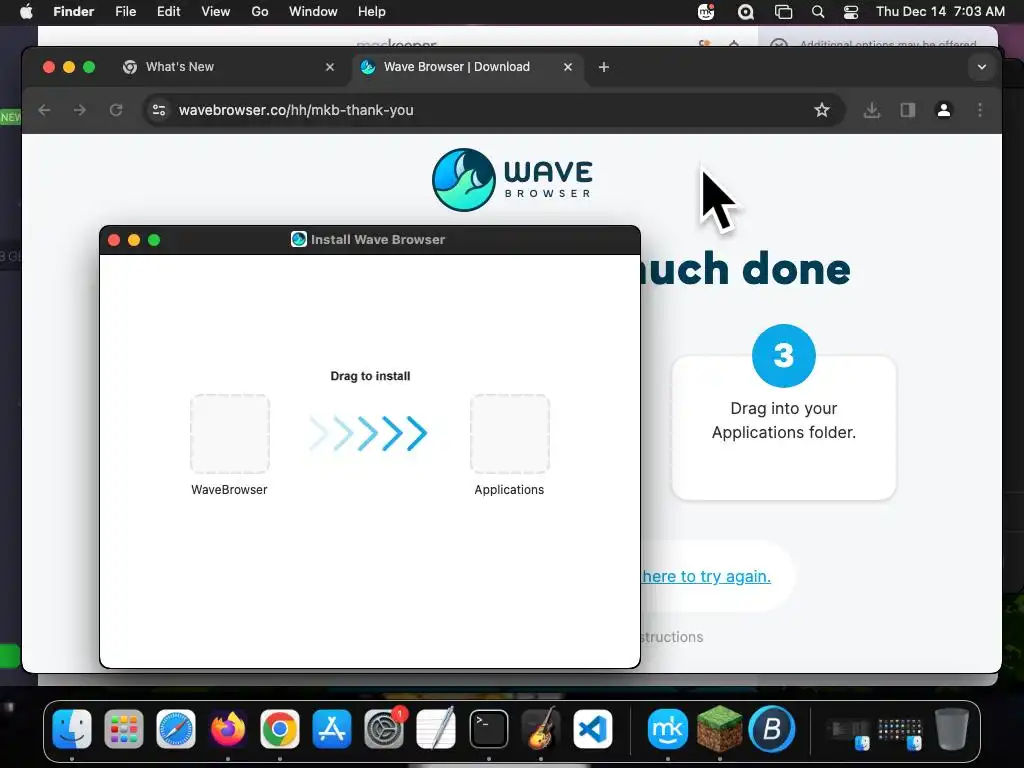
Task: Launch Terminal from the dock
Action: click(488, 729)
